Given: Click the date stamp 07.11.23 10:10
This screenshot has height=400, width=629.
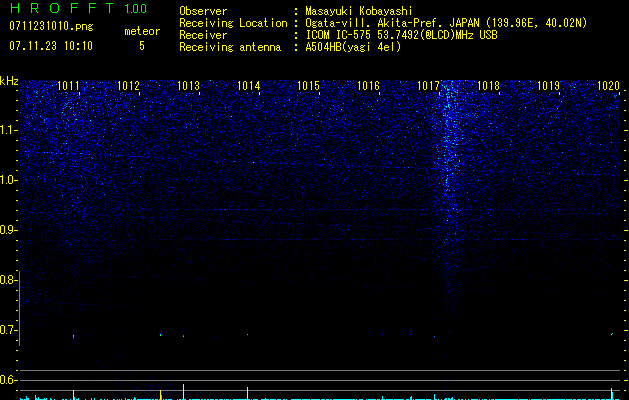Looking at the screenshot, I should pyautogui.click(x=51, y=46).
